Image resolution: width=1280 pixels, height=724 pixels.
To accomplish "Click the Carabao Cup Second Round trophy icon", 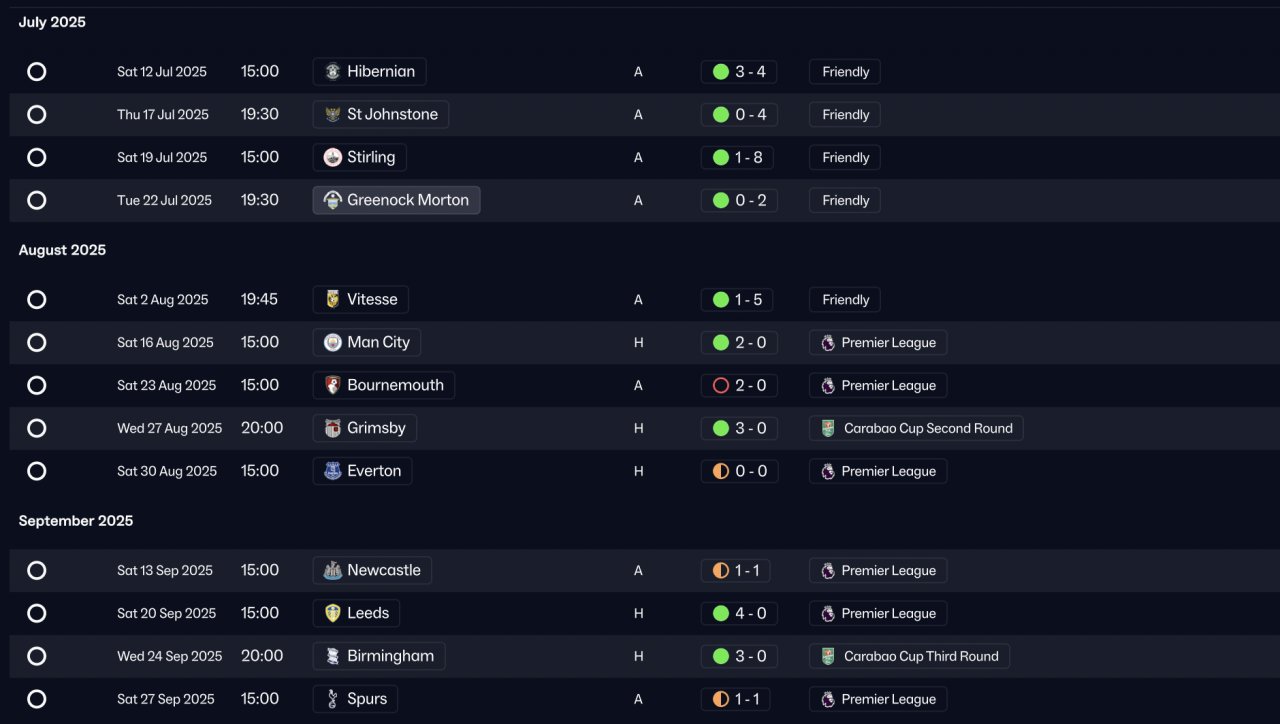I will click(x=828, y=429).
